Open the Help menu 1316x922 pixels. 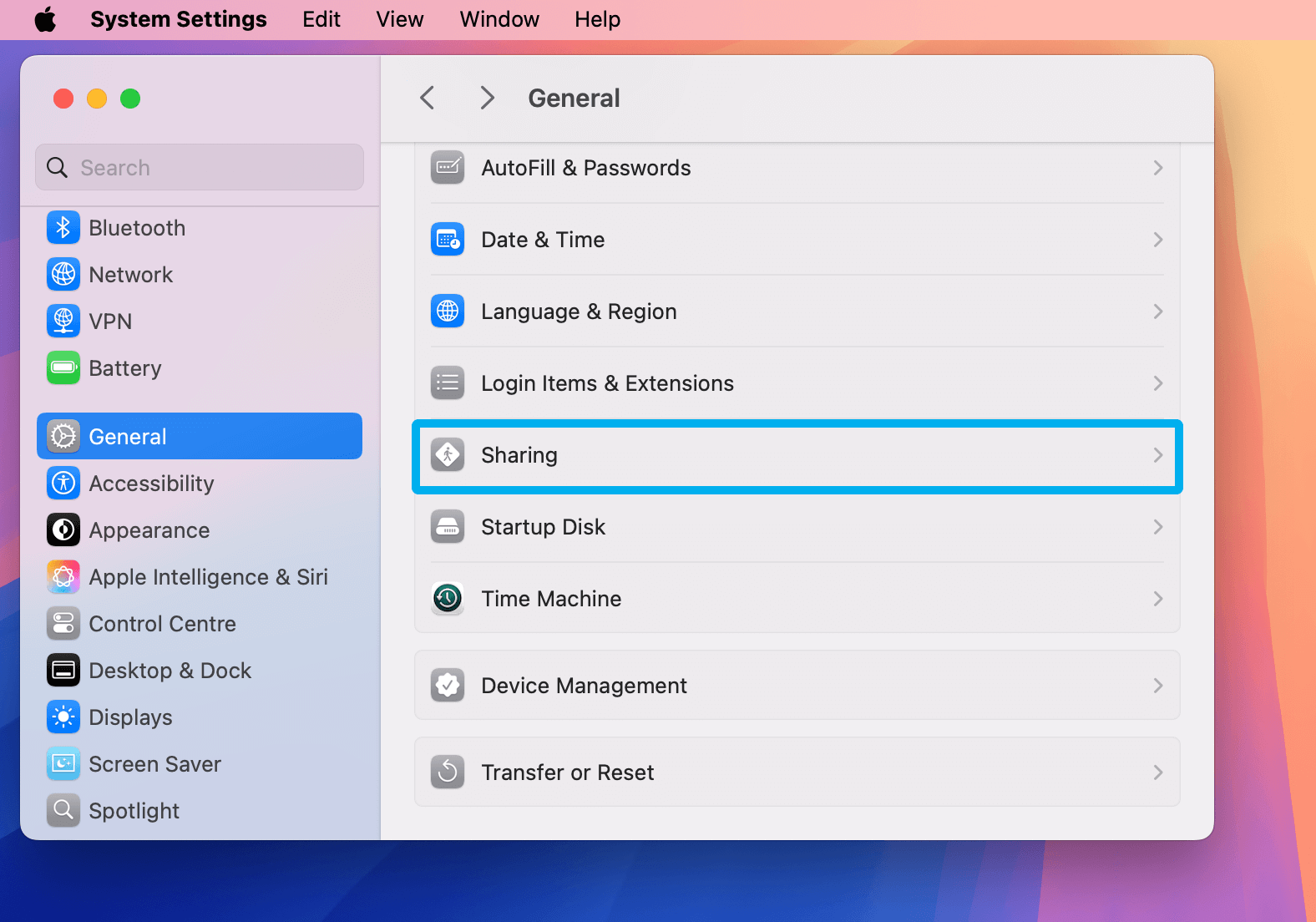(597, 19)
